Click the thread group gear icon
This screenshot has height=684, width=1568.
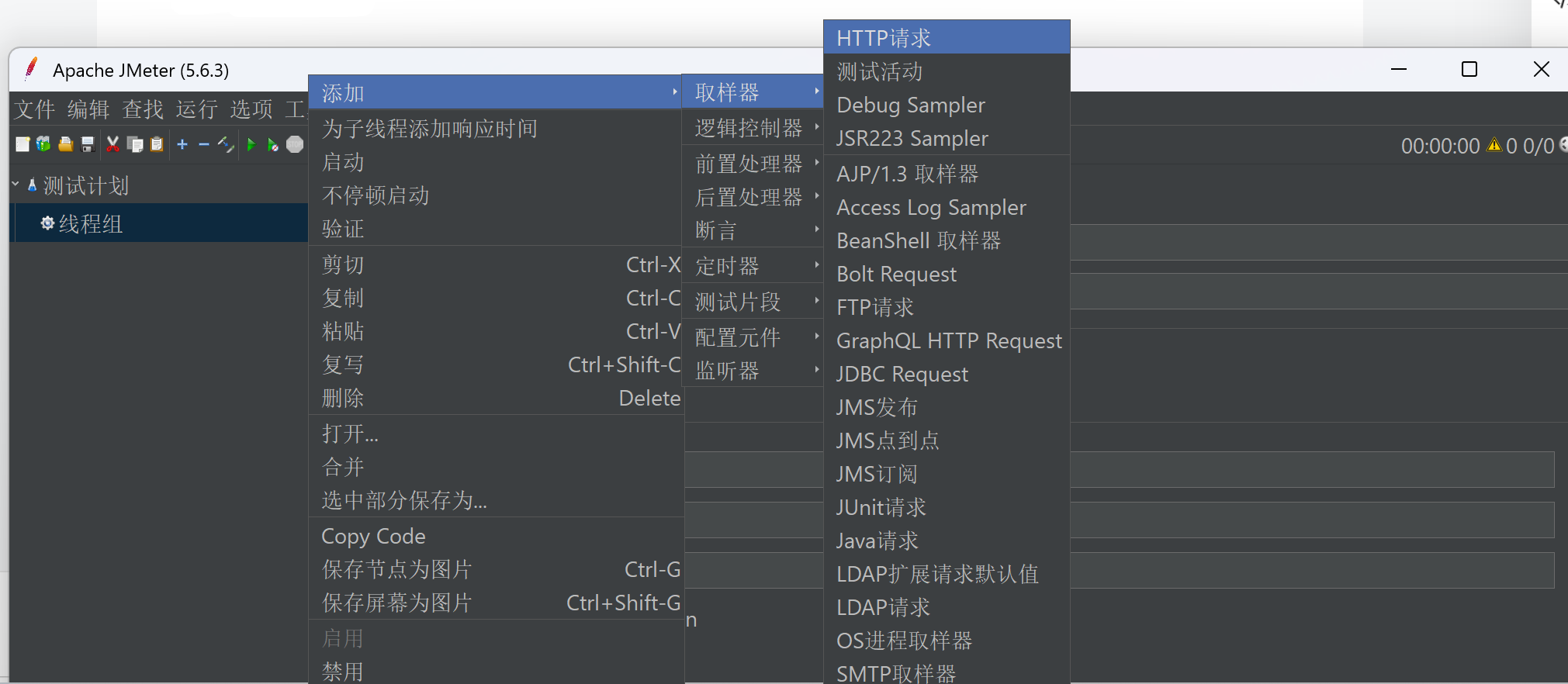coord(47,223)
